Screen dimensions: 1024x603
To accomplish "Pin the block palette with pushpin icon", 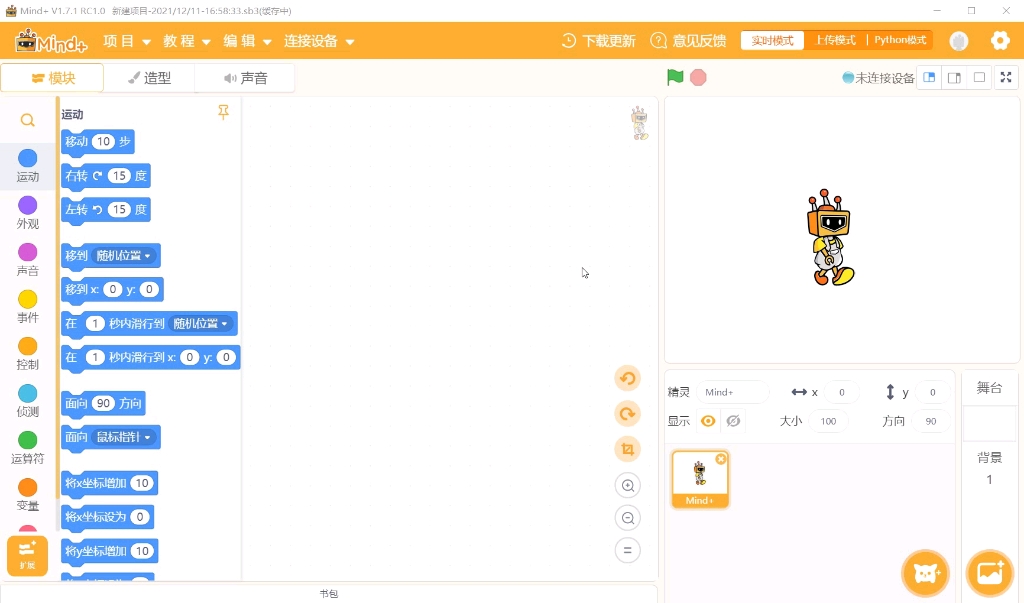I will [223, 112].
